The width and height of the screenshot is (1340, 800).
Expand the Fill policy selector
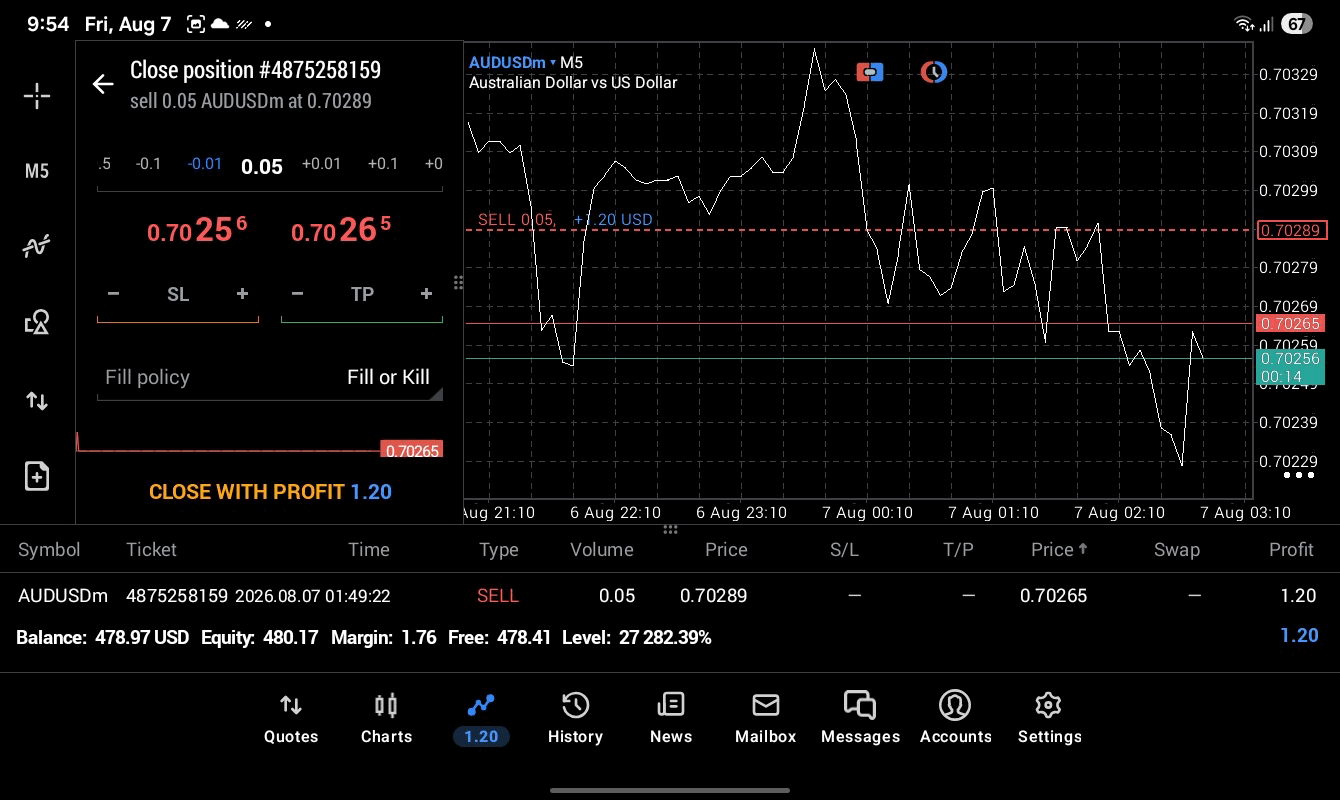[x=270, y=377]
